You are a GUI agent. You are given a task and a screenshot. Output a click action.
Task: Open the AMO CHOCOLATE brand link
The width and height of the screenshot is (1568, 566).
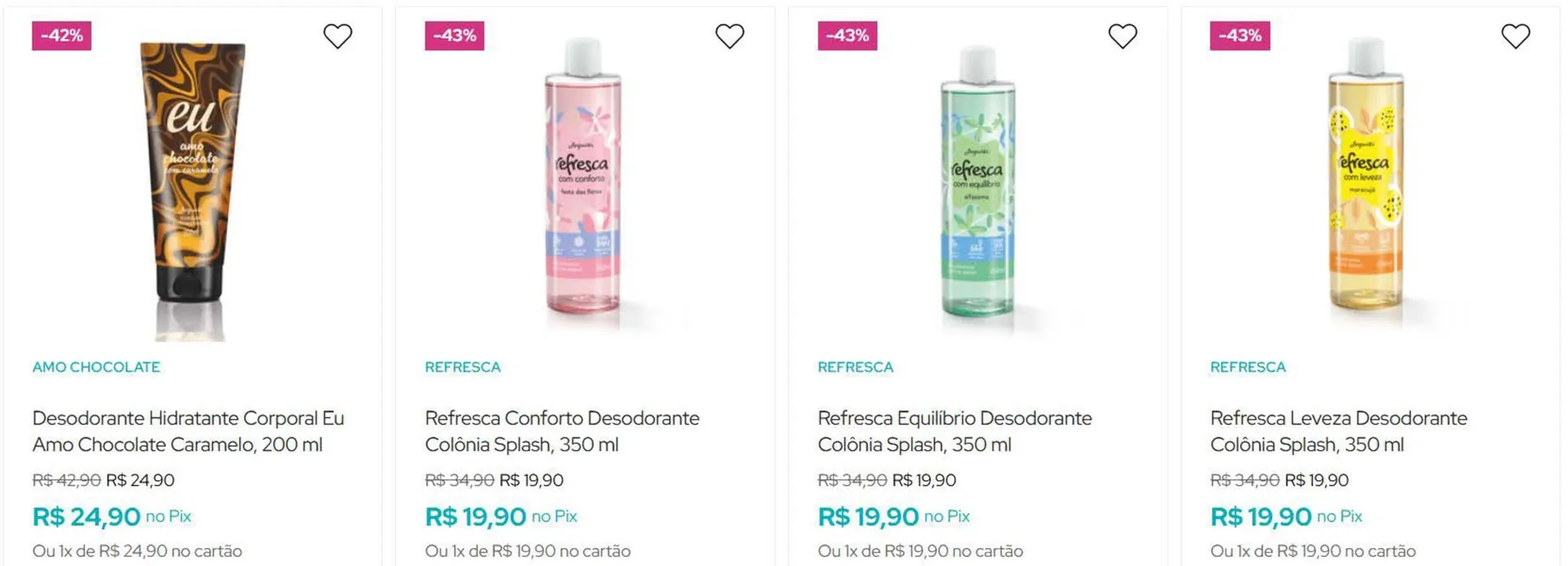point(96,368)
